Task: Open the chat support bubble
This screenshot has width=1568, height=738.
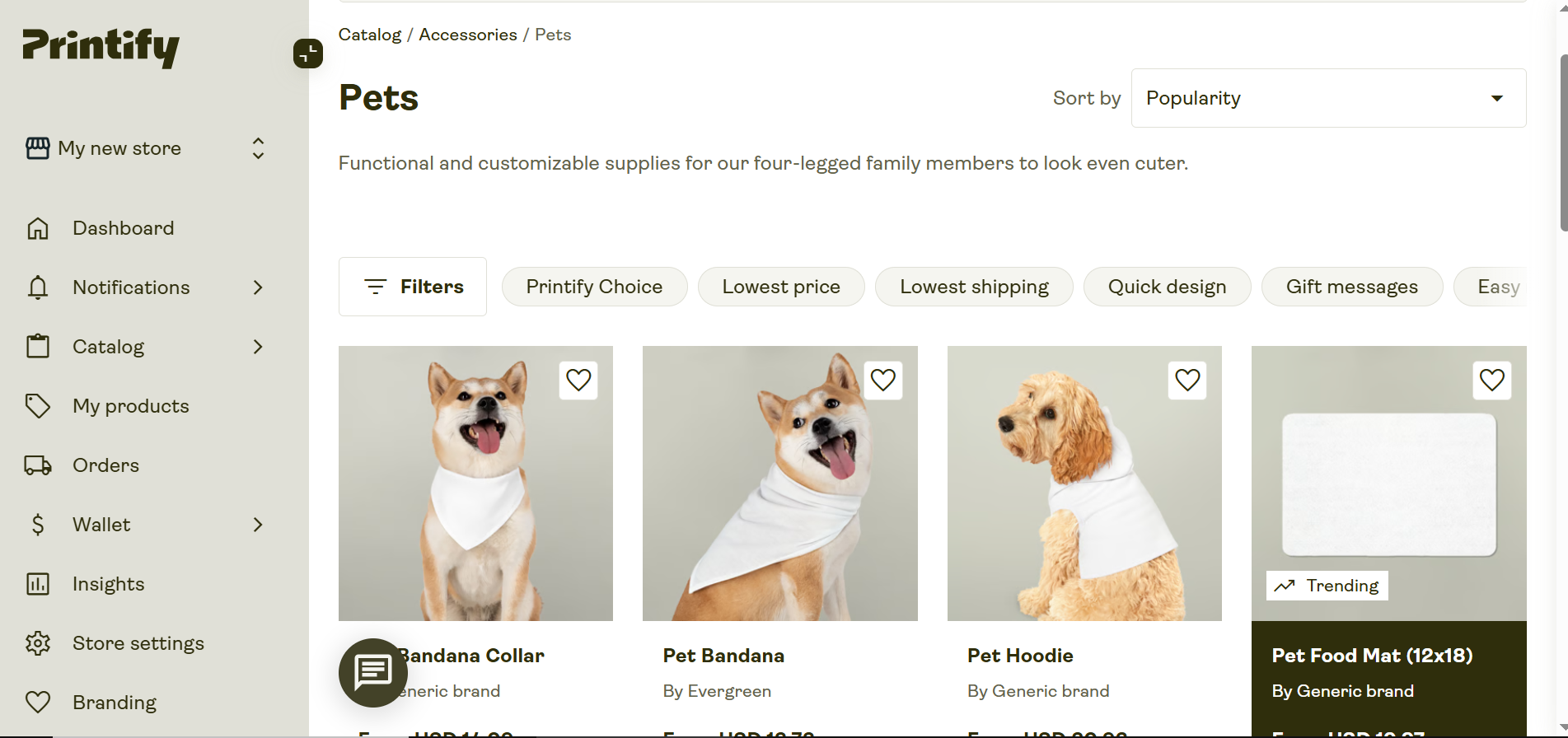Action: [x=372, y=672]
